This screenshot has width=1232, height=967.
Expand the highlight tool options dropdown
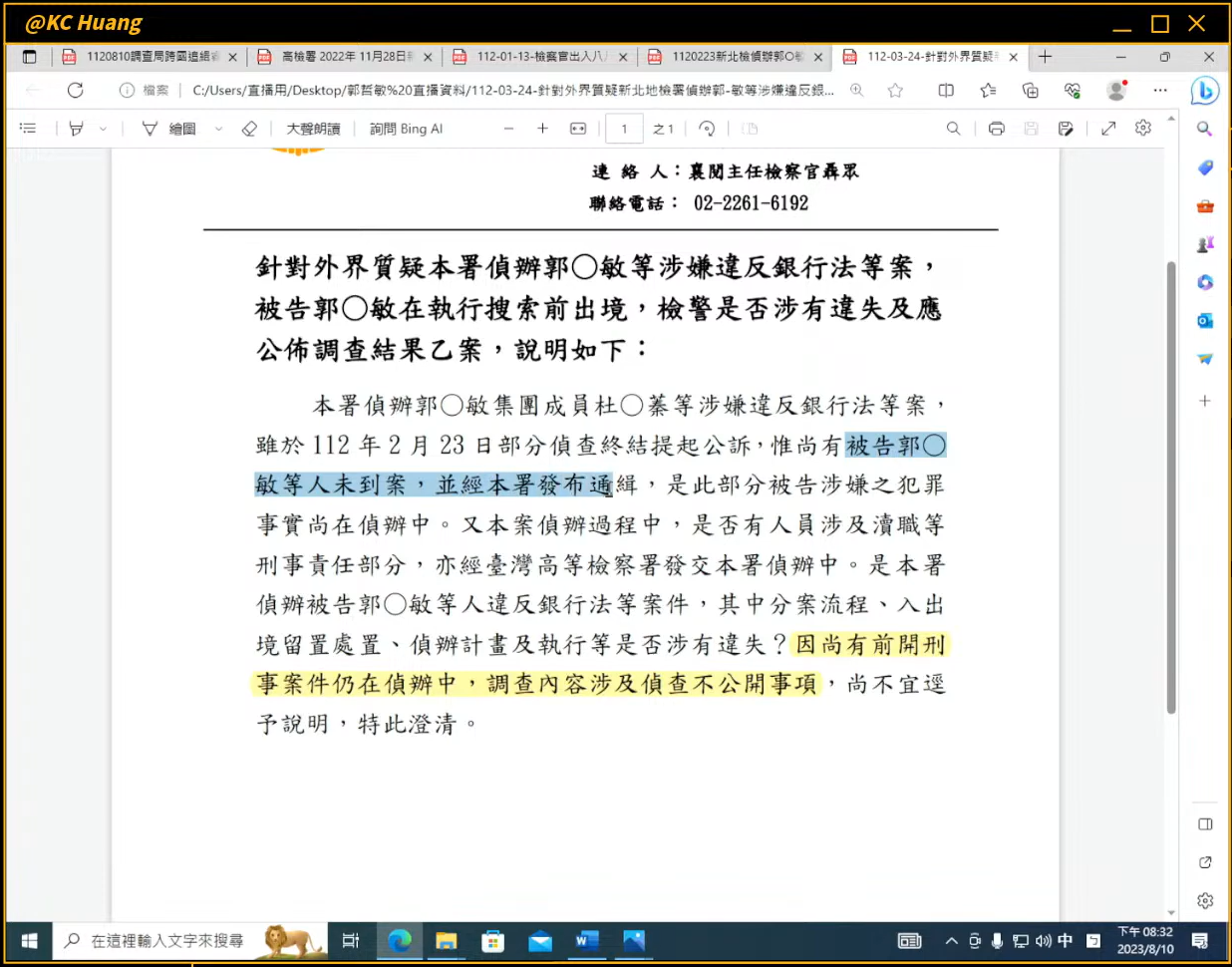103,129
